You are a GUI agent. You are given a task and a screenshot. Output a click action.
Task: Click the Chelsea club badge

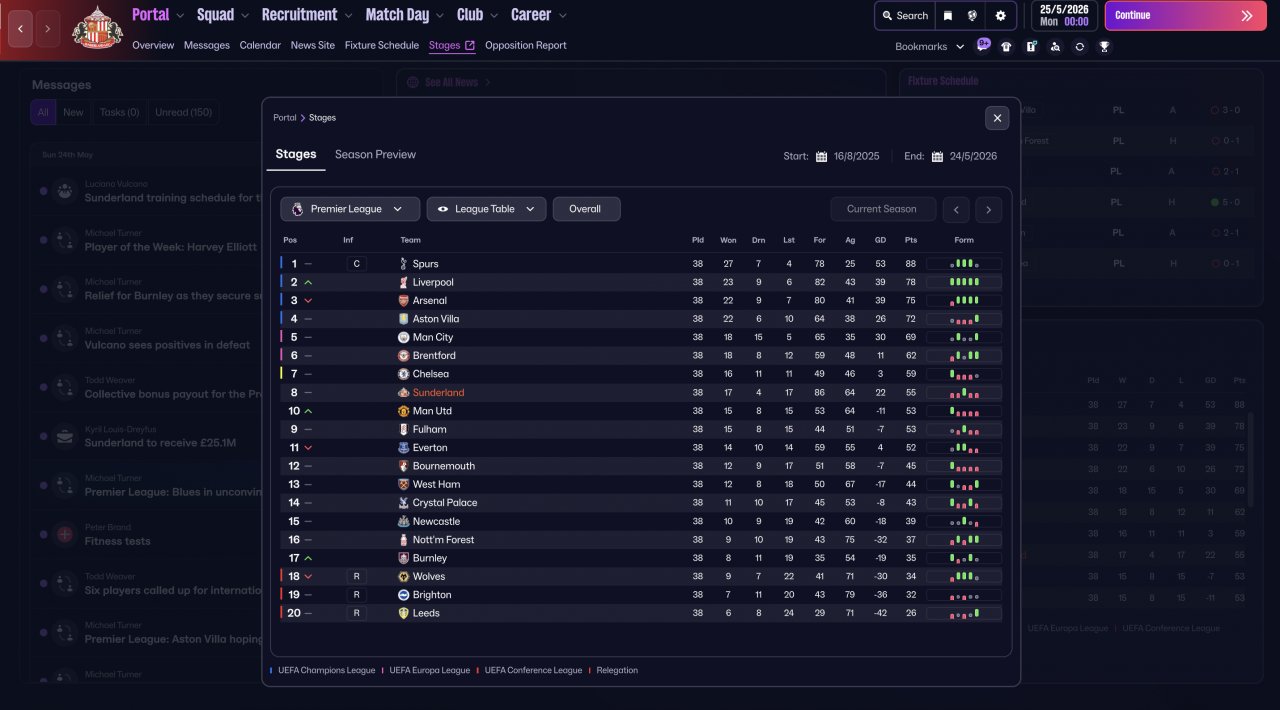[x=403, y=374]
